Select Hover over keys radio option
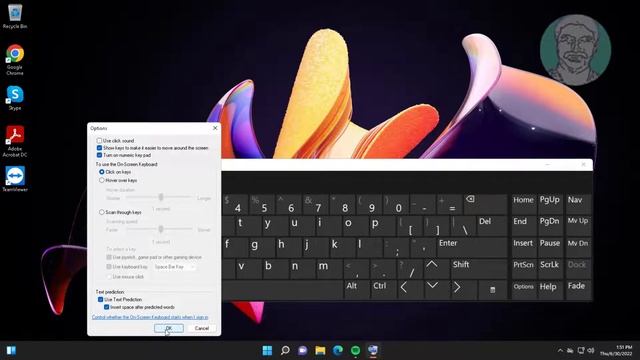 [x=102, y=180]
